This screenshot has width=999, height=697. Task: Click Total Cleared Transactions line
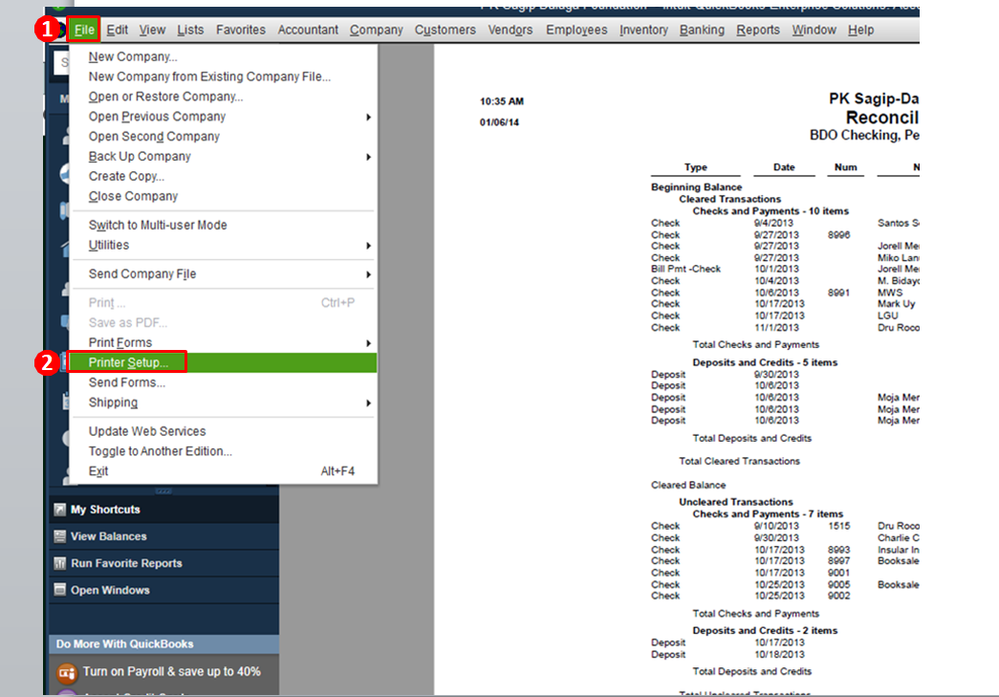tap(739, 461)
